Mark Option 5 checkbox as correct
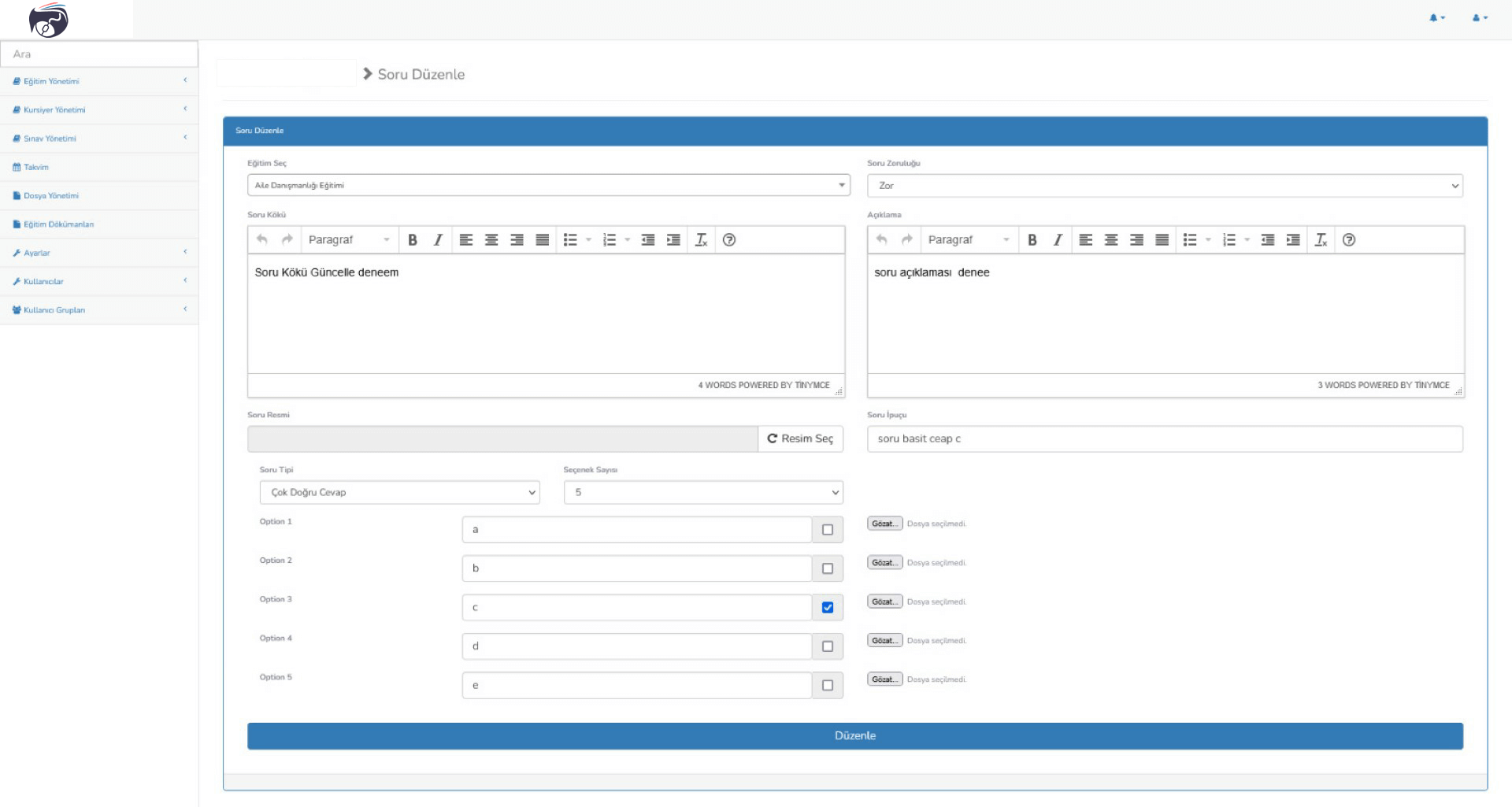 tap(827, 686)
